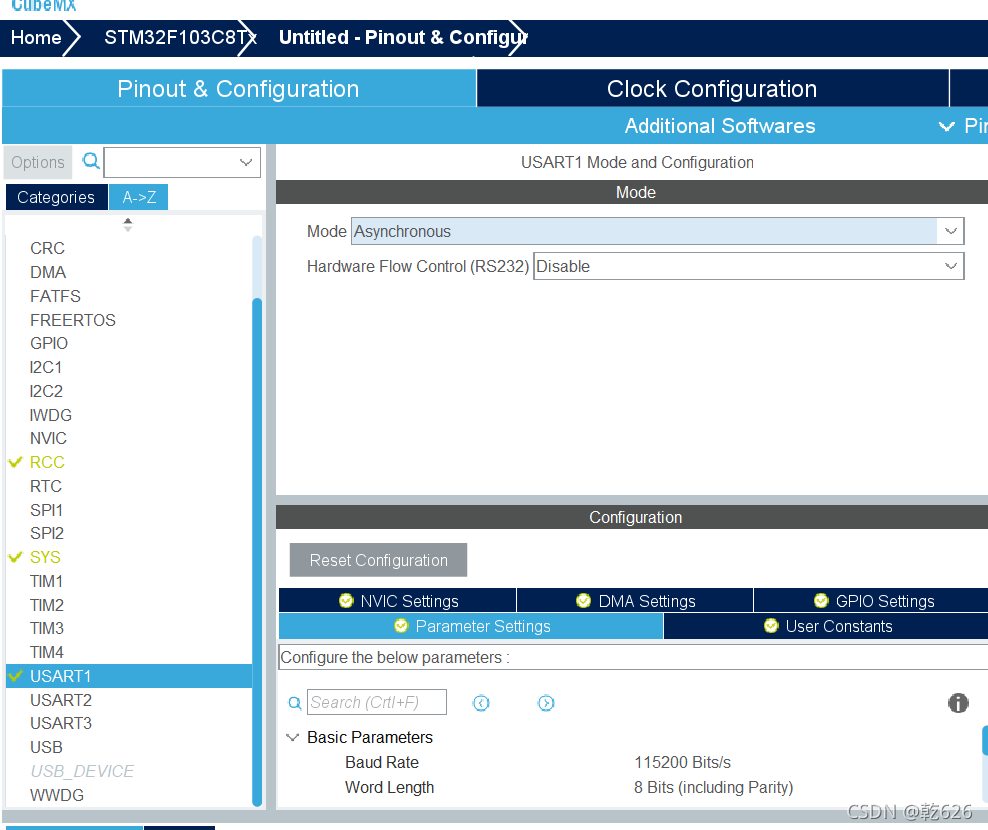Select CRC in peripheral list
The image size is (988, 830).
47,248
